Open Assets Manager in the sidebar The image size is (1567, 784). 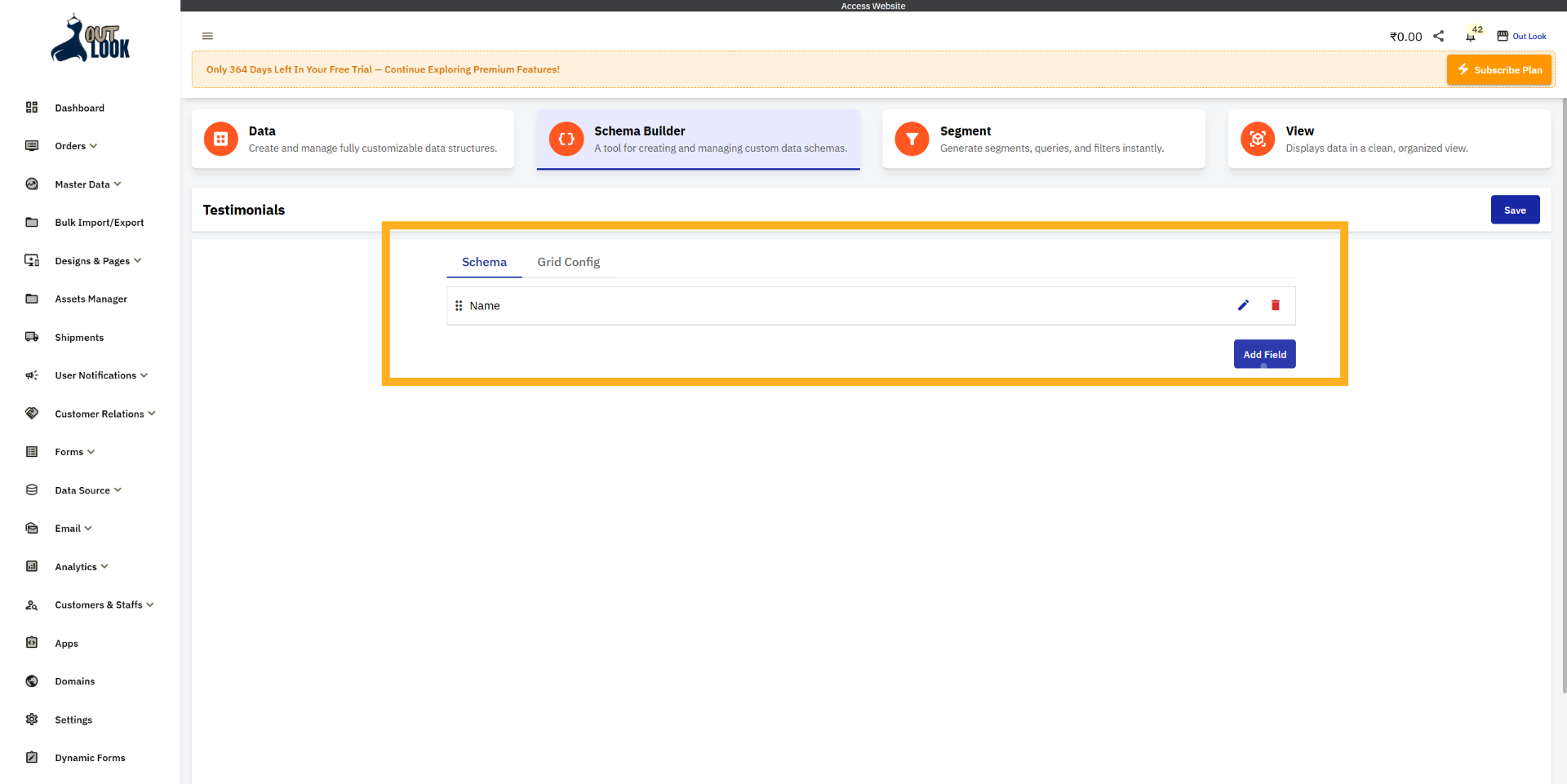[91, 299]
